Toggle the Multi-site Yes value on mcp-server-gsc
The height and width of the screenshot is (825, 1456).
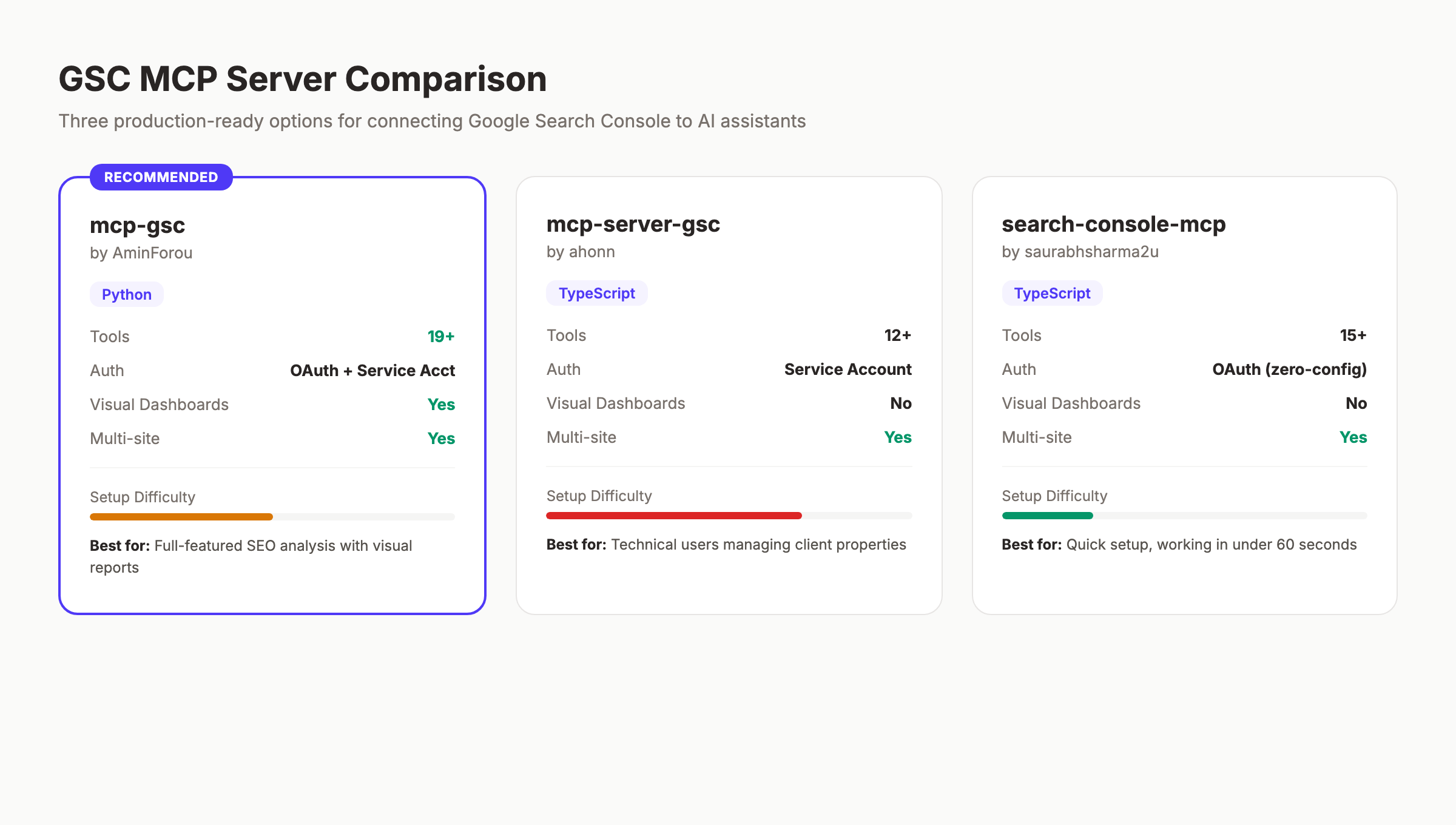pos(897,437)
